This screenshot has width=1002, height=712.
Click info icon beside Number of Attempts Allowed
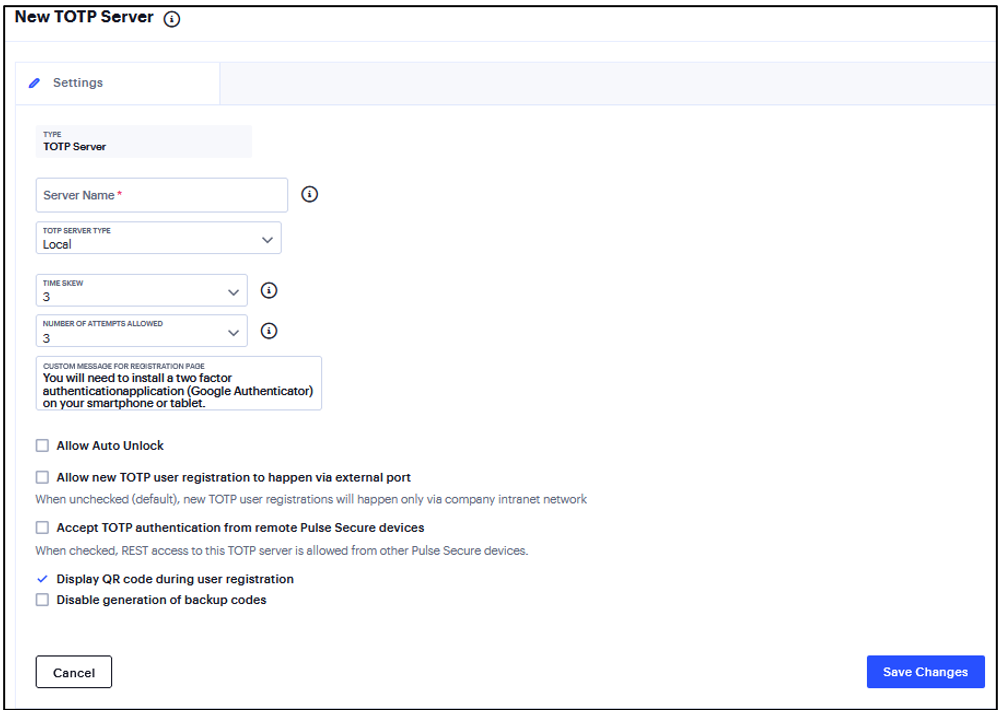click(268, 331)
